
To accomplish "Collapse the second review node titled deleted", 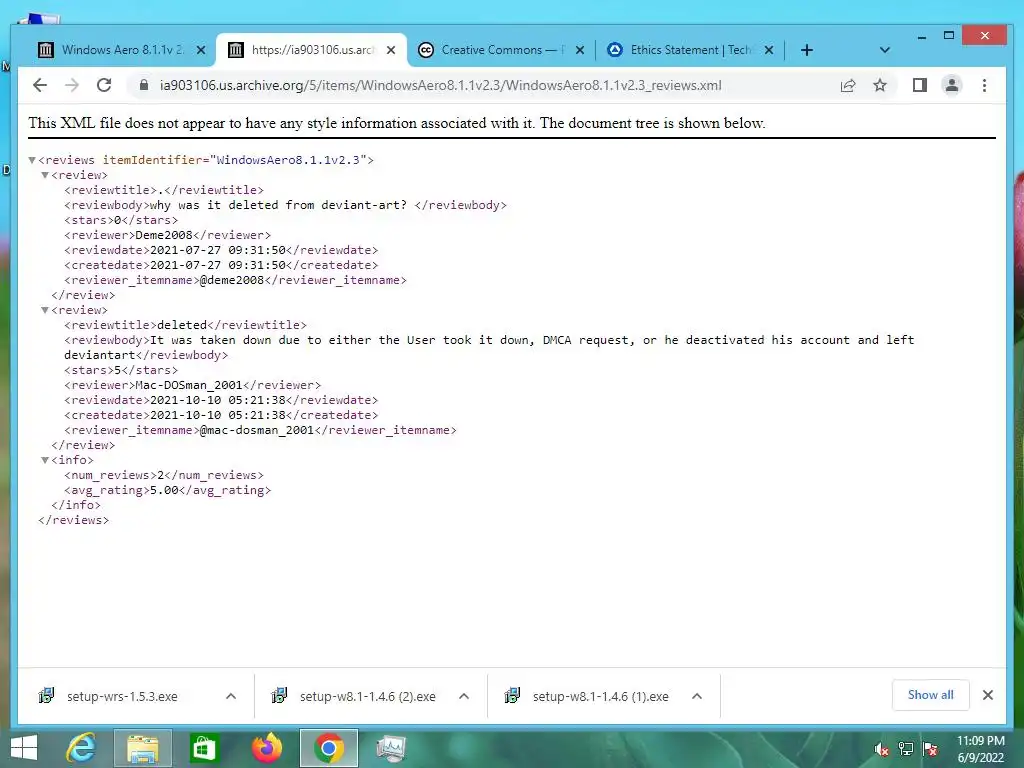I will tap(45, 310).
